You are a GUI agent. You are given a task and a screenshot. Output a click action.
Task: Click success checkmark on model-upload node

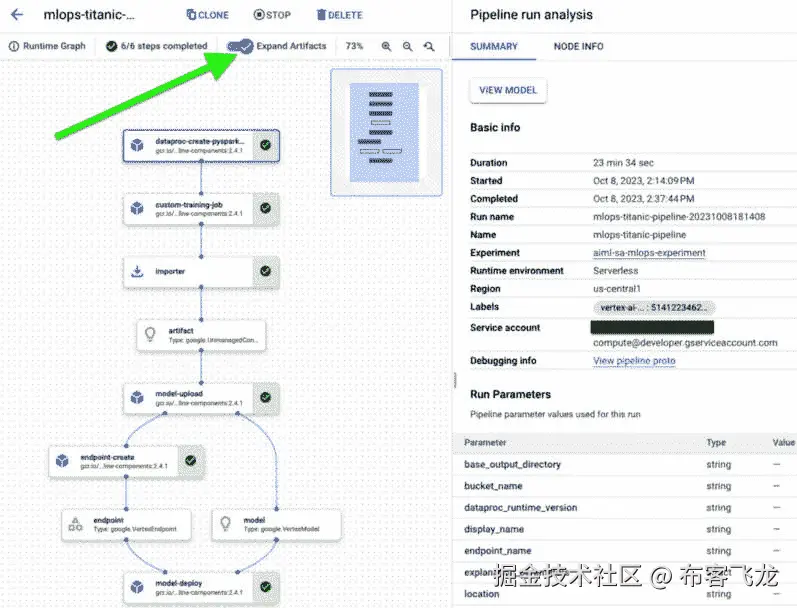pyautogui.click(x=265, y=398)
